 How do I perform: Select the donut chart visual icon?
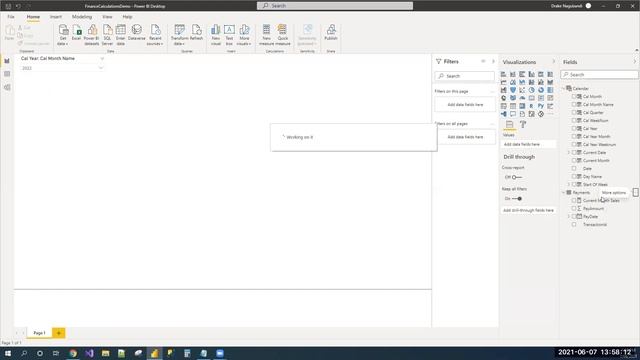[x=541, y=90]
